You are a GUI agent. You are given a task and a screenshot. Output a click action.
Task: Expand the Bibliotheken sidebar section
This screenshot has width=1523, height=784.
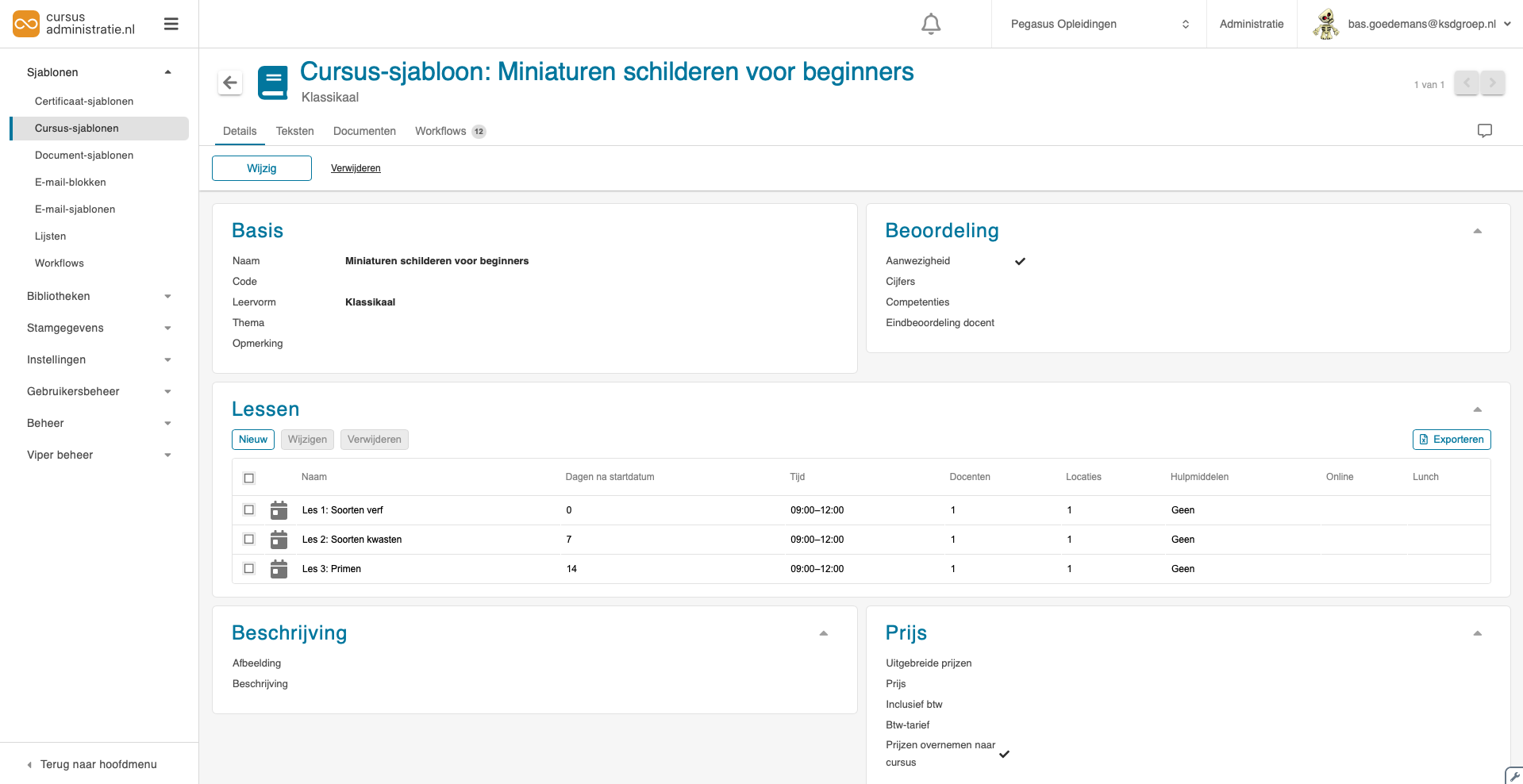click(x=98, y=296)
